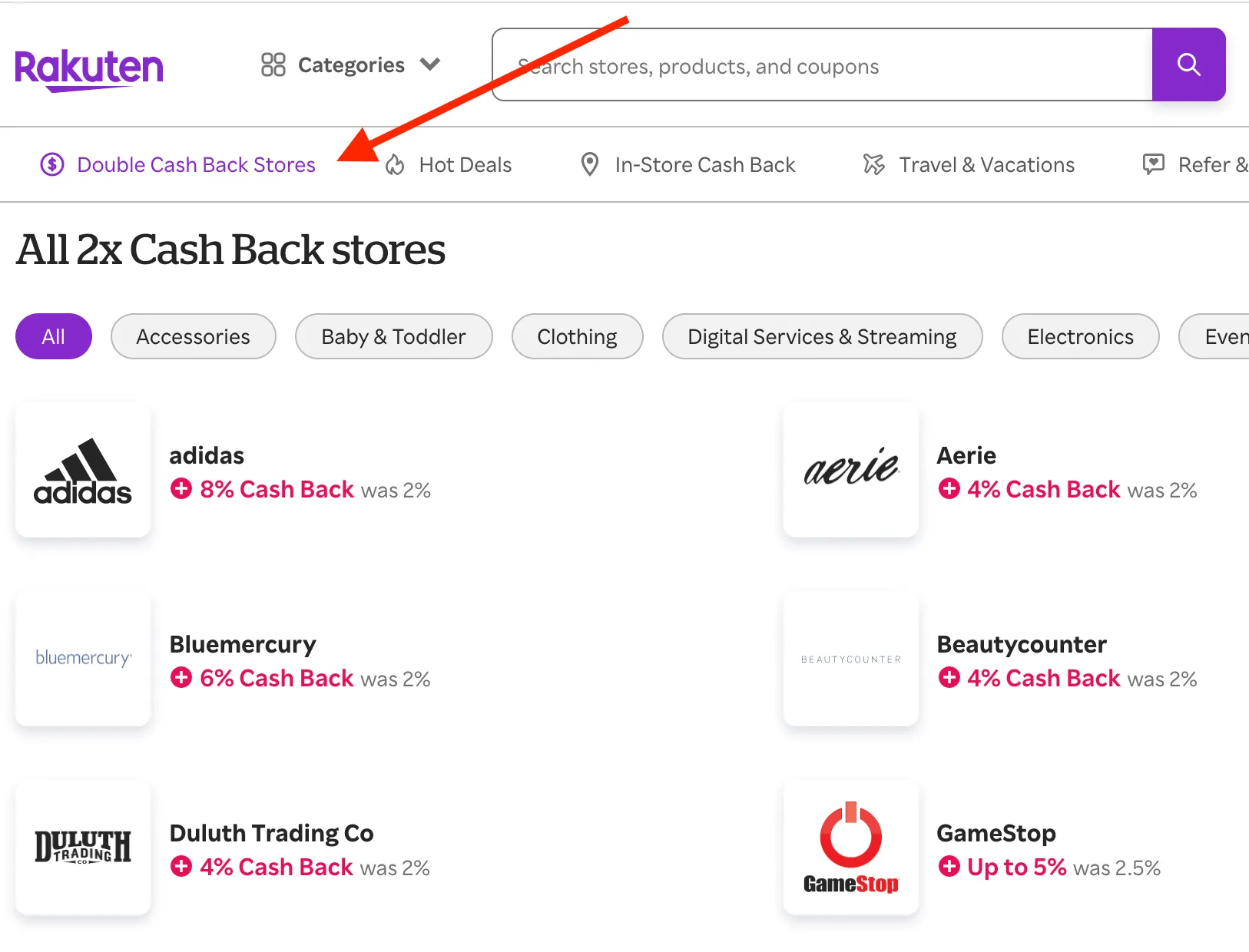Click the Duluth Trading logo thumbnail

pos(83,848)
